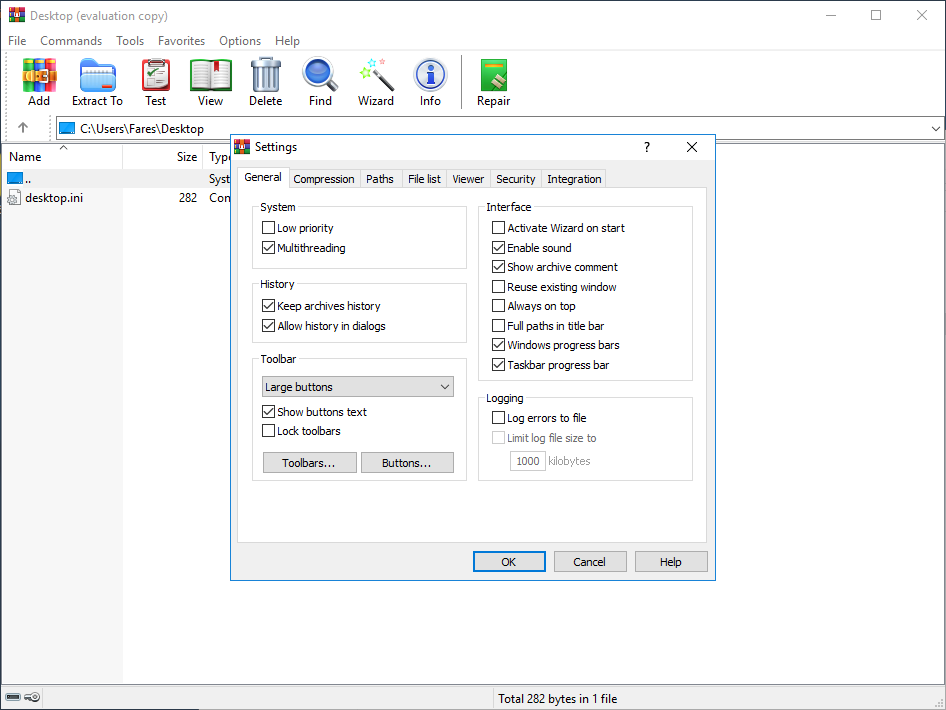Viewport: 946px width, 710px height.
Task: Disable the Enable sound checkbox
Action: coord(498,247)
